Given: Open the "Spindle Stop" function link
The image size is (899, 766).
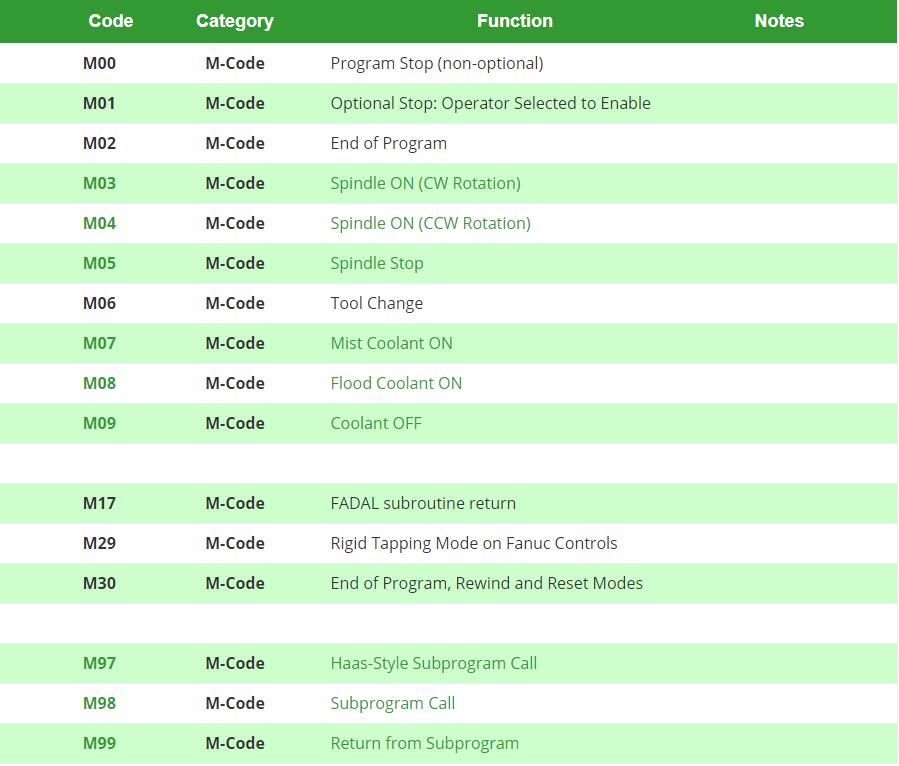Looking at the screenshot, I should click(377, 263).
